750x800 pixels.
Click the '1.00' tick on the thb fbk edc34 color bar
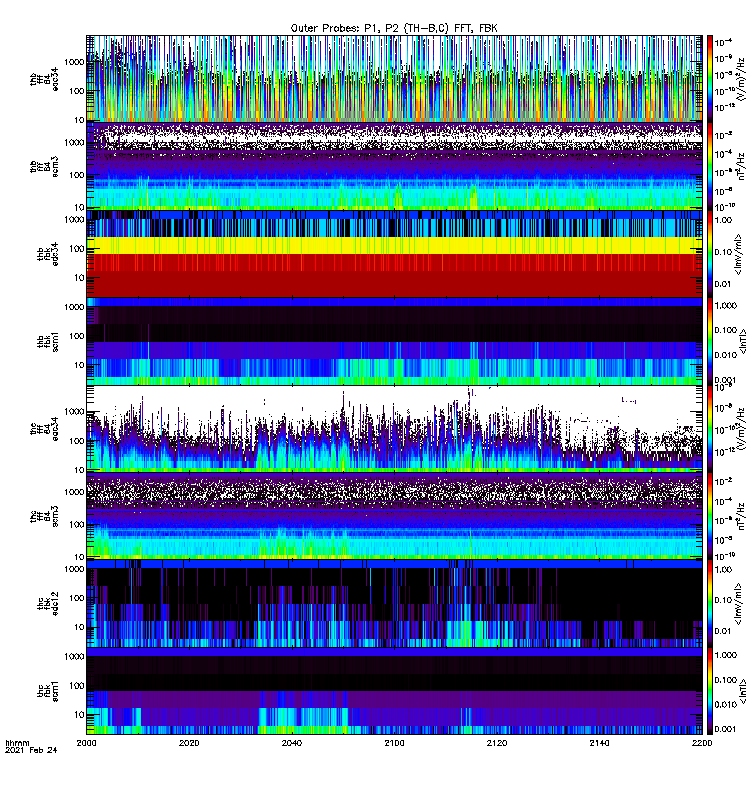tap(723, 220)
